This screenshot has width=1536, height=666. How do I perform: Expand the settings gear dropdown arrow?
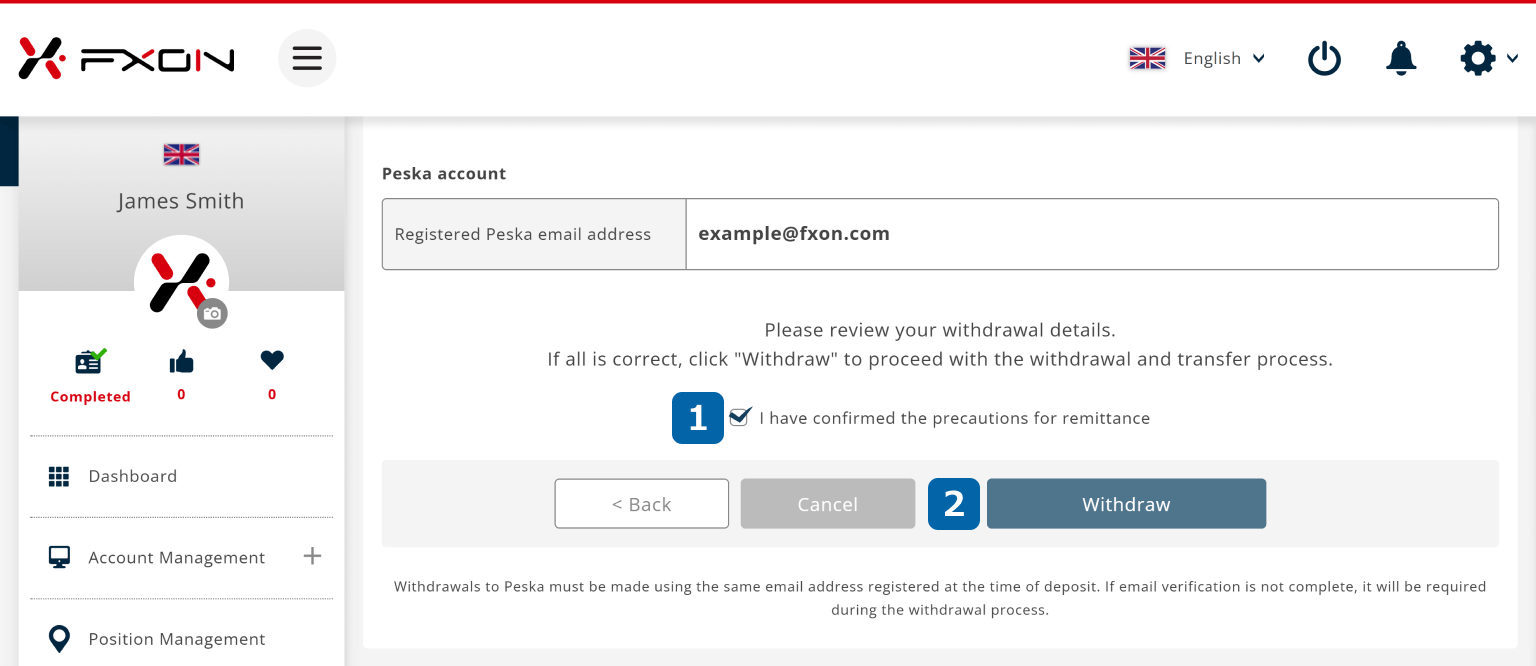pyautogui.click(x=1513, y=58)
